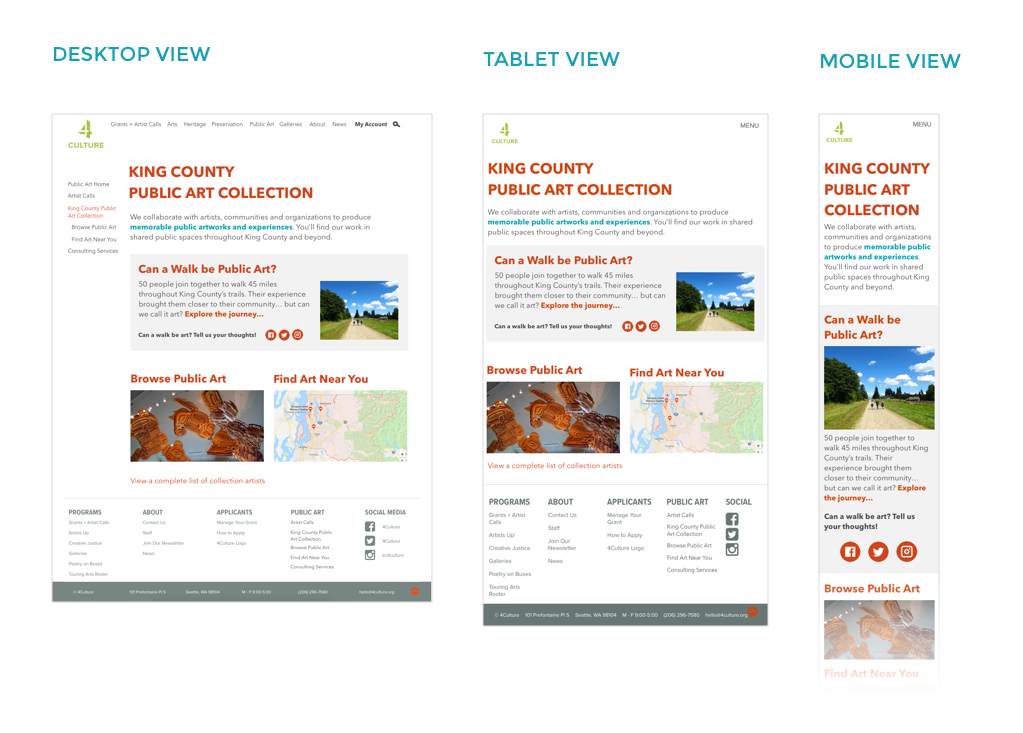The width and height of the screenshot is (1023, 733).
Task: Tap the Twitter icon in mobile view
Action: [878, 552]
